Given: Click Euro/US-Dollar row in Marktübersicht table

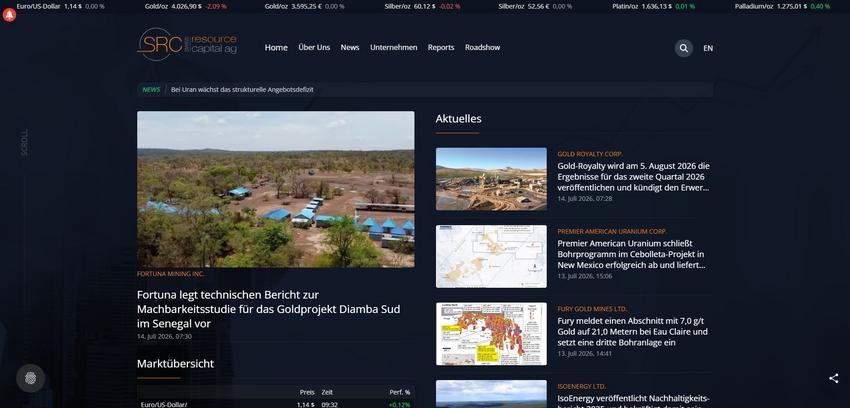Looking at the screenshot, I should coord(275,404).
